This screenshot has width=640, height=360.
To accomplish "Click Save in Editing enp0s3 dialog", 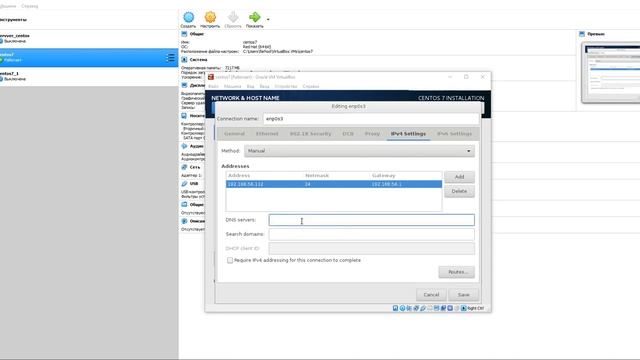I will [x=464, y=295].
